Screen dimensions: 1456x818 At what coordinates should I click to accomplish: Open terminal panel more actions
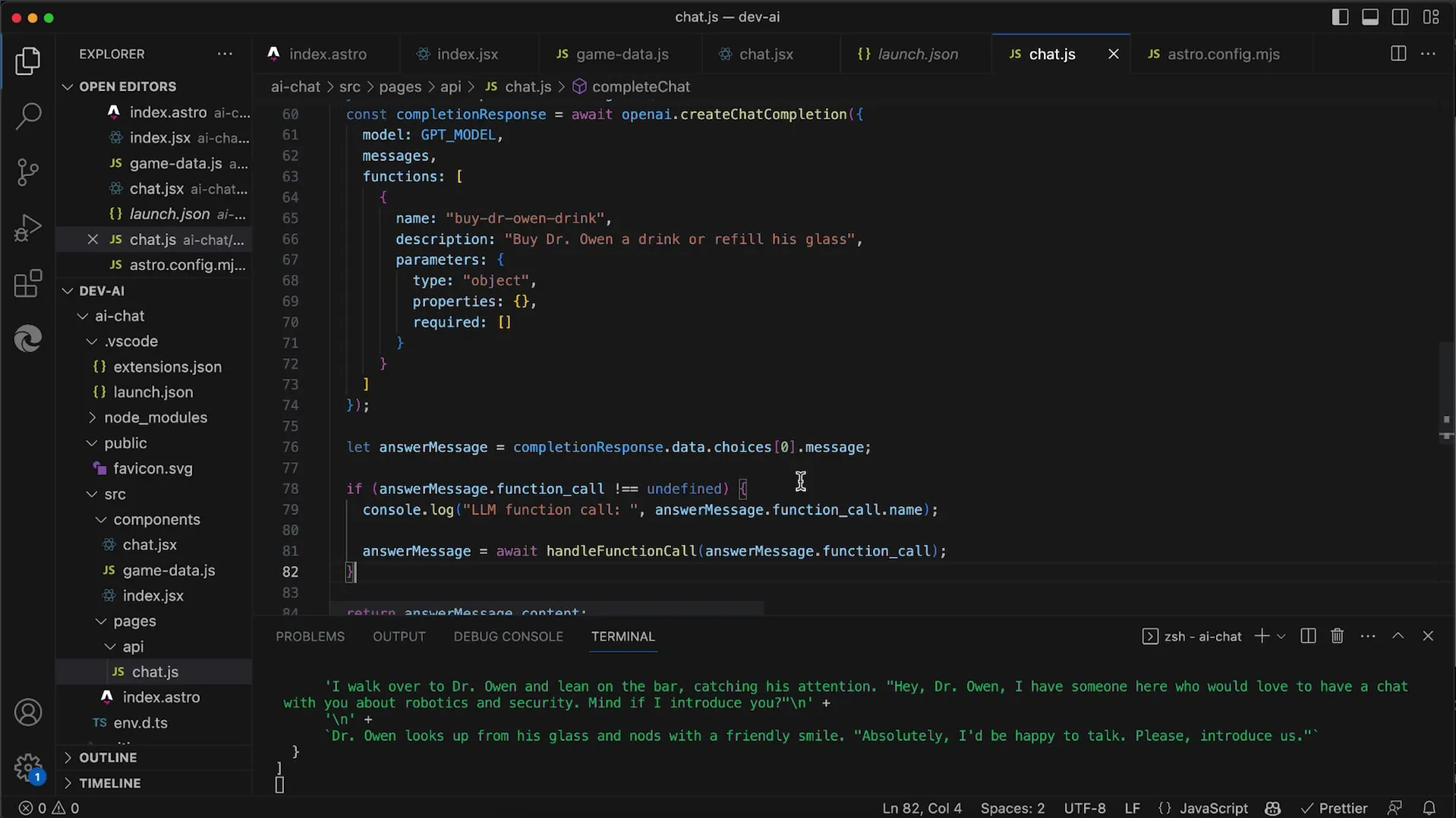(1368, 636)
